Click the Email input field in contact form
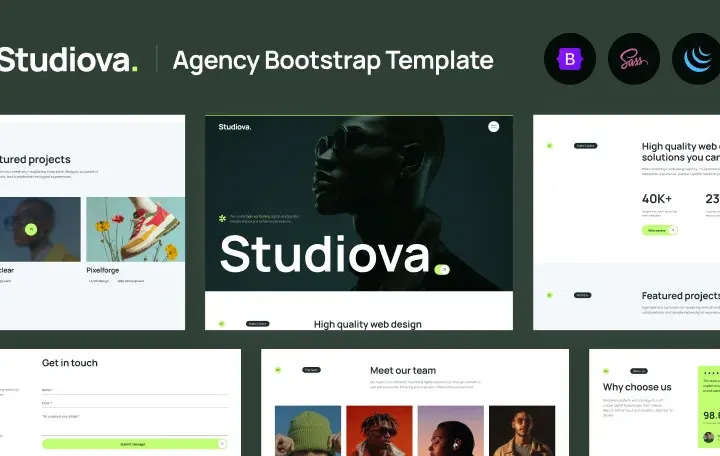The height and width of the screenshot is (456, 720). [135, 403]
